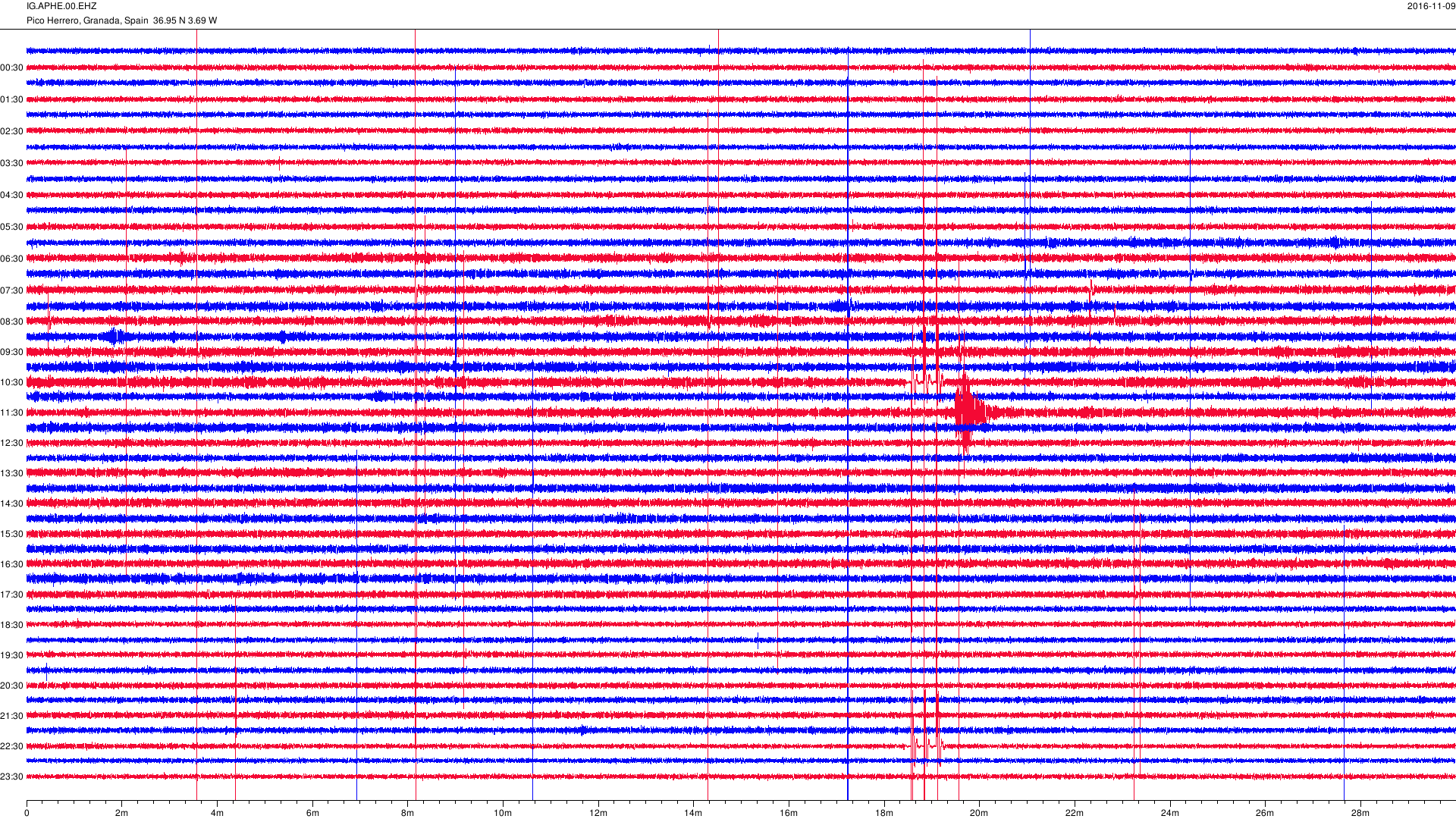
Task: Select the 09:30 time label
Action: click(x=11, y=352)
